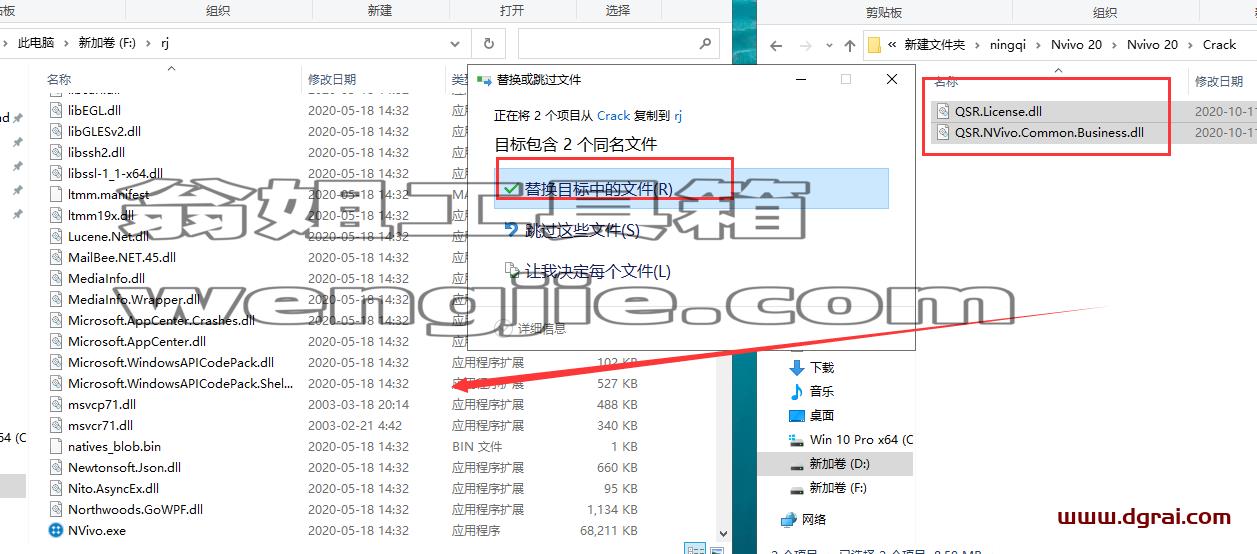Screen dimensions: 1257x554
Task: Select msvcp71.dll file icon
Action: 58,404
